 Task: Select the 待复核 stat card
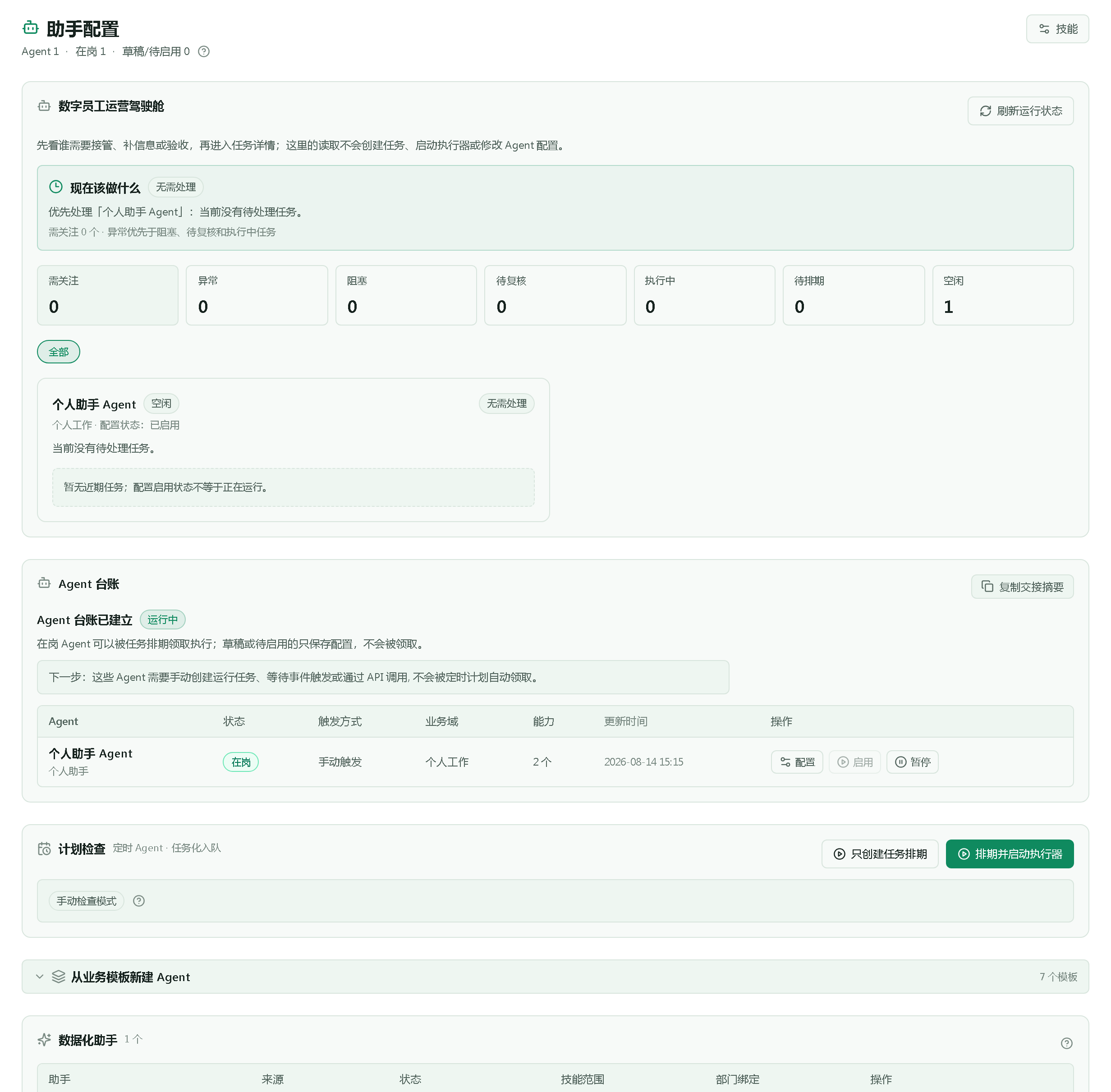click(x=555, y=295)
